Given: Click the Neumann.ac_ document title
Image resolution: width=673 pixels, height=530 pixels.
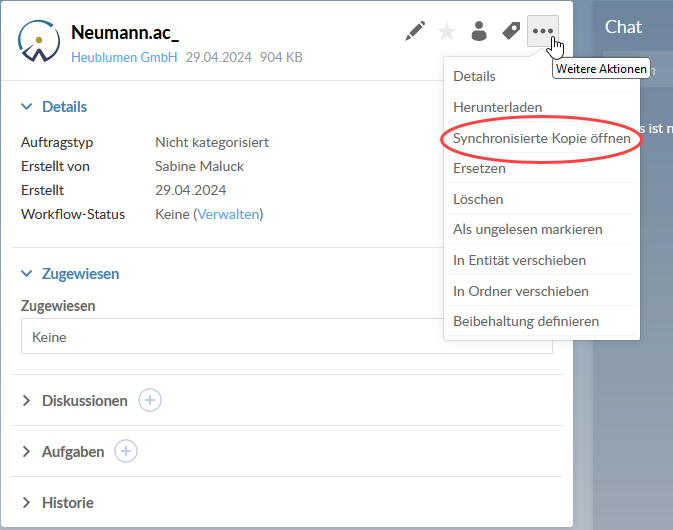Looking at the screenshot, I should pos(125,32).
